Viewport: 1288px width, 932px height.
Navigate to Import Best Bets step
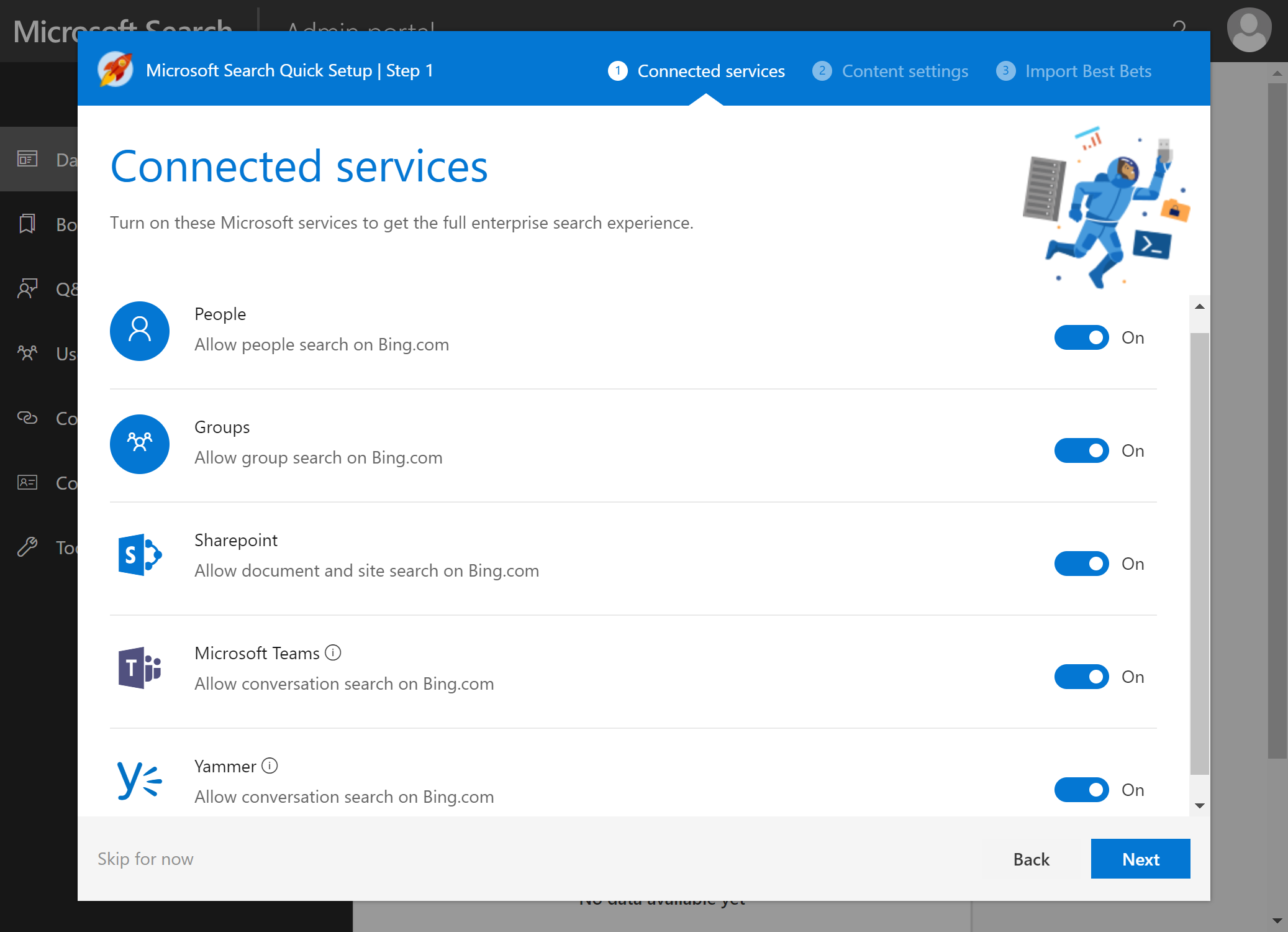click(x=1074, y=70)
